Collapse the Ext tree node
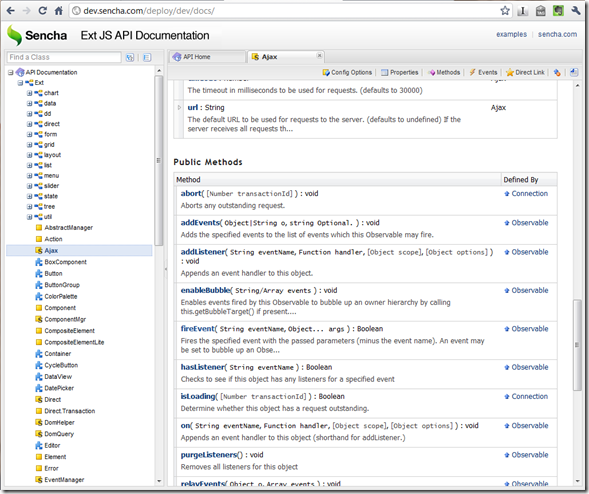The width and height of the screenshot is (589, 494). pos(20,83)
